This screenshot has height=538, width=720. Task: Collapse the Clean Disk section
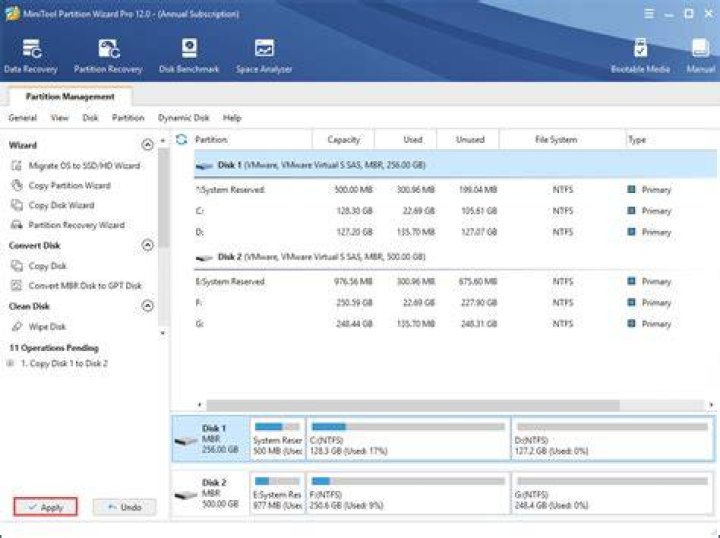pos(147,306)
